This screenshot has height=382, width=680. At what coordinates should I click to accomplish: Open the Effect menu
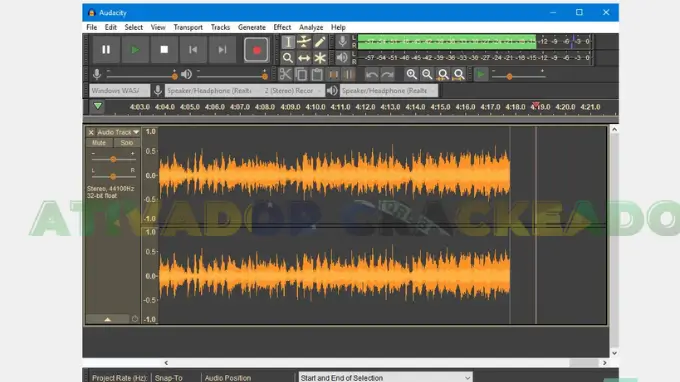[282, 27]
